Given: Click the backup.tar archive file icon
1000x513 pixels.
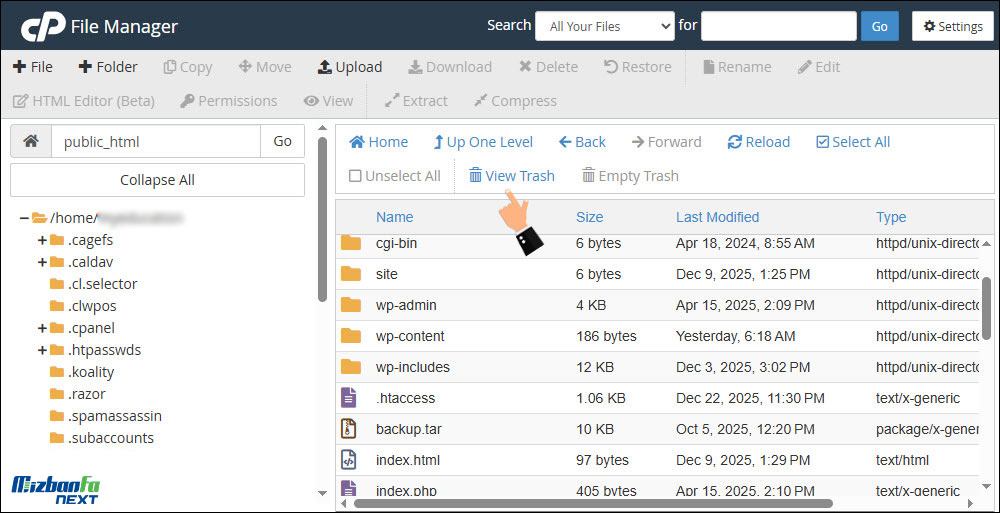Looking at the screenshot, I should click(349, 429).
